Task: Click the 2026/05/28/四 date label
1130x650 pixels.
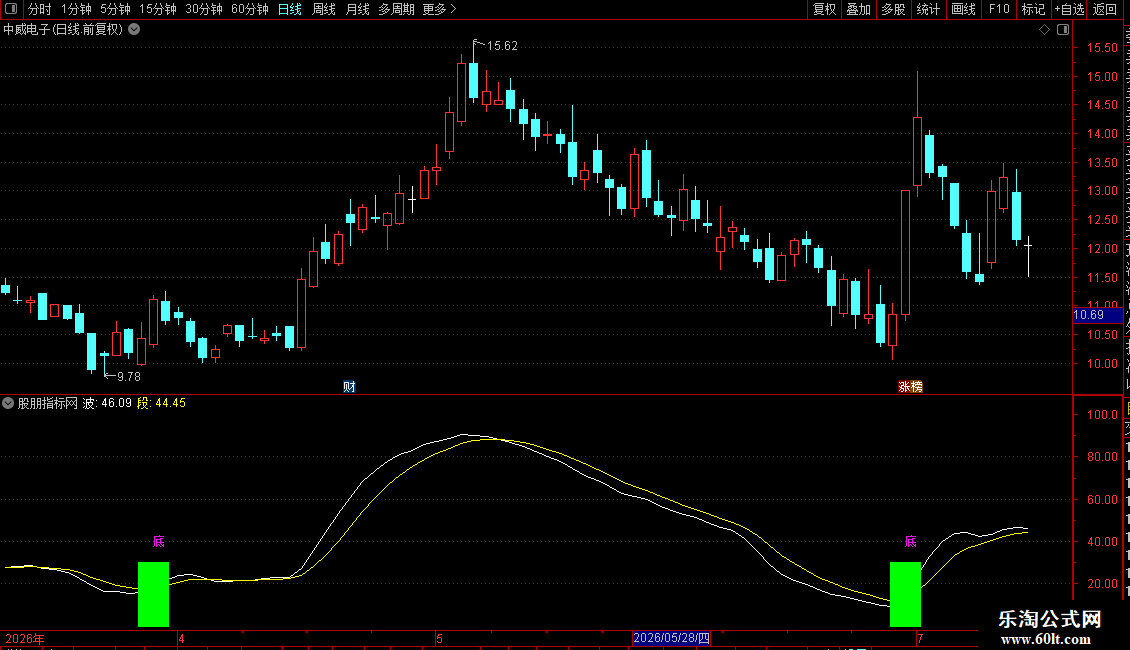Action: point(672,638)
